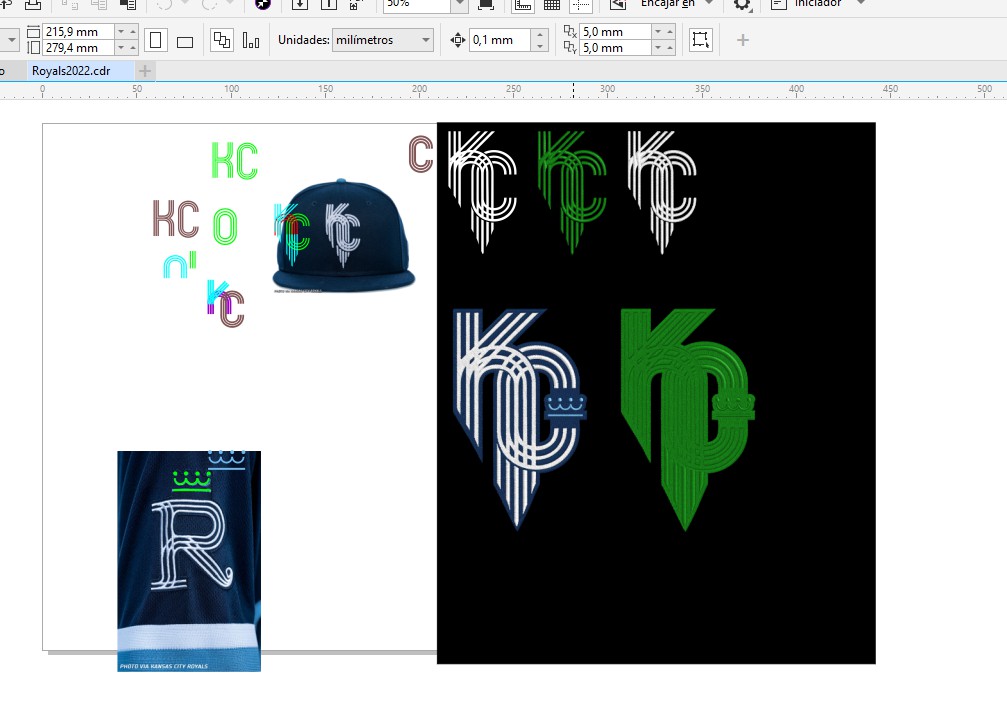Decrease nudge distance with down arrow

click(x=540, y=46)
